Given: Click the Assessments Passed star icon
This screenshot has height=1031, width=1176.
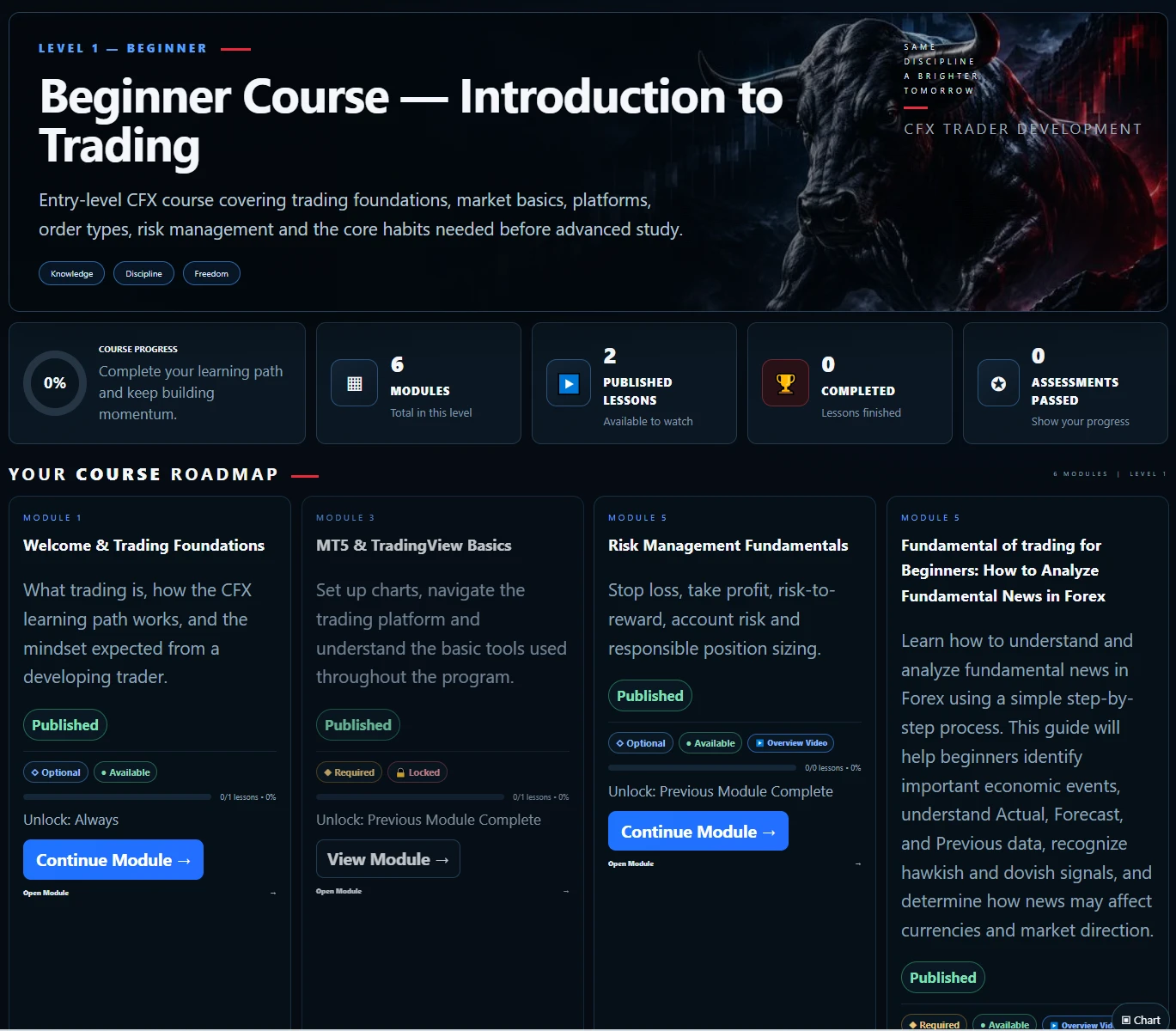Looking at the screenshot, I should [x=998, y=383].
